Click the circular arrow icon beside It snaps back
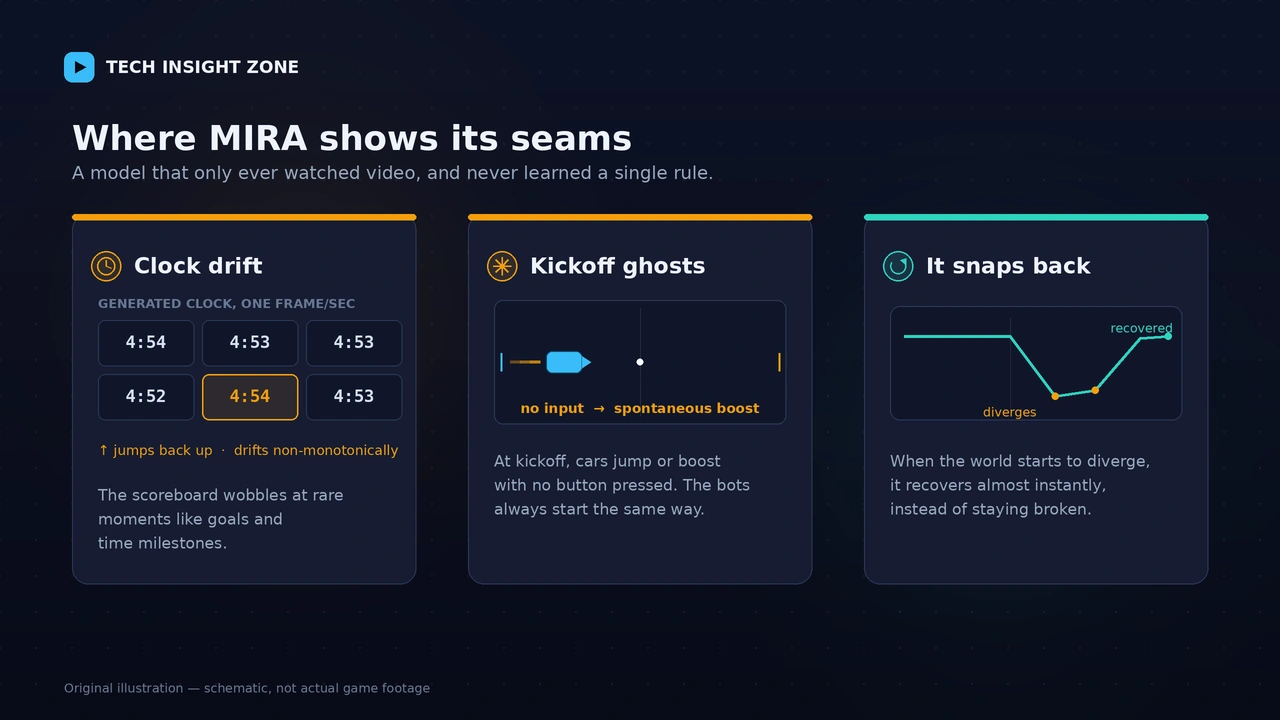Image resolution: width=1280 pixels, height=720 pixels. [x=898, y=266]
